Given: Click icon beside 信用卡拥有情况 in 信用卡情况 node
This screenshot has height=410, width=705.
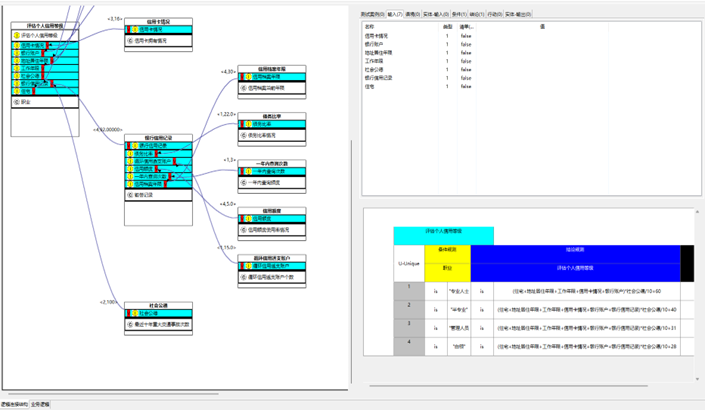Looking at the screenshot, I should pyautogui.click(x=130, y=41).
